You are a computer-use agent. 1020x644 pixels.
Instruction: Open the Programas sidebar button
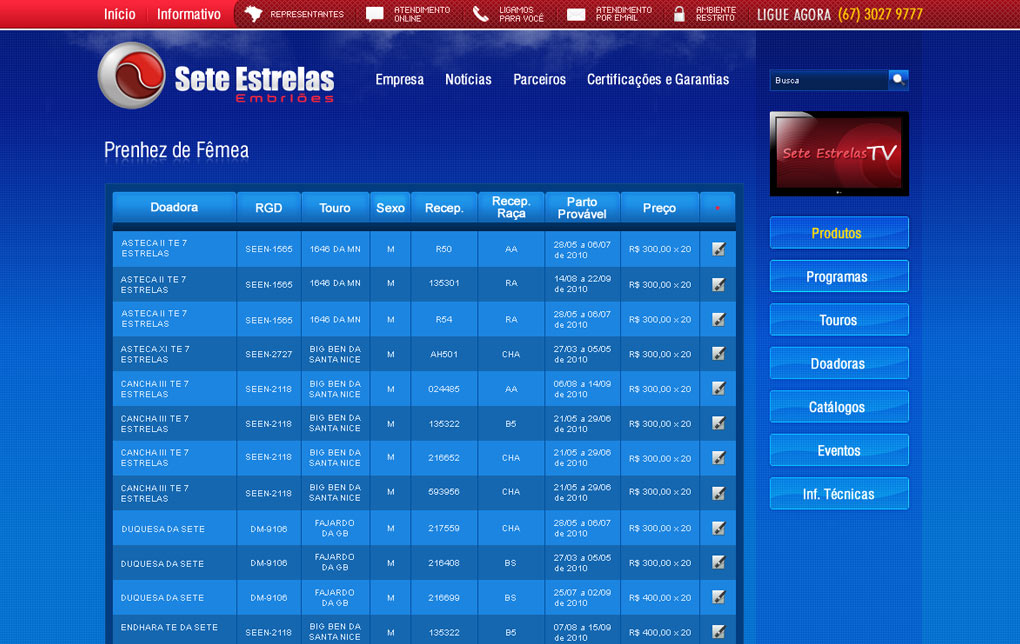pyautogui.click(x=839, y=276)
